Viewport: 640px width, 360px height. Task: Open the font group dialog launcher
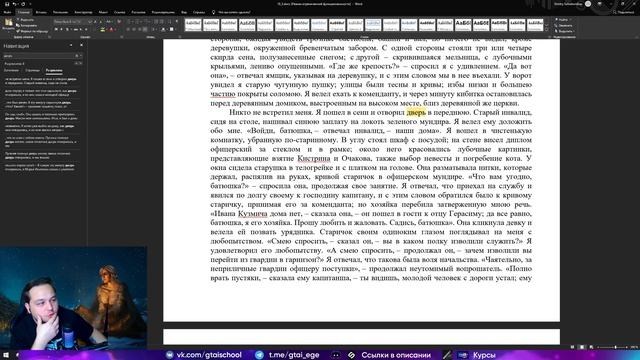coord(122,37)
